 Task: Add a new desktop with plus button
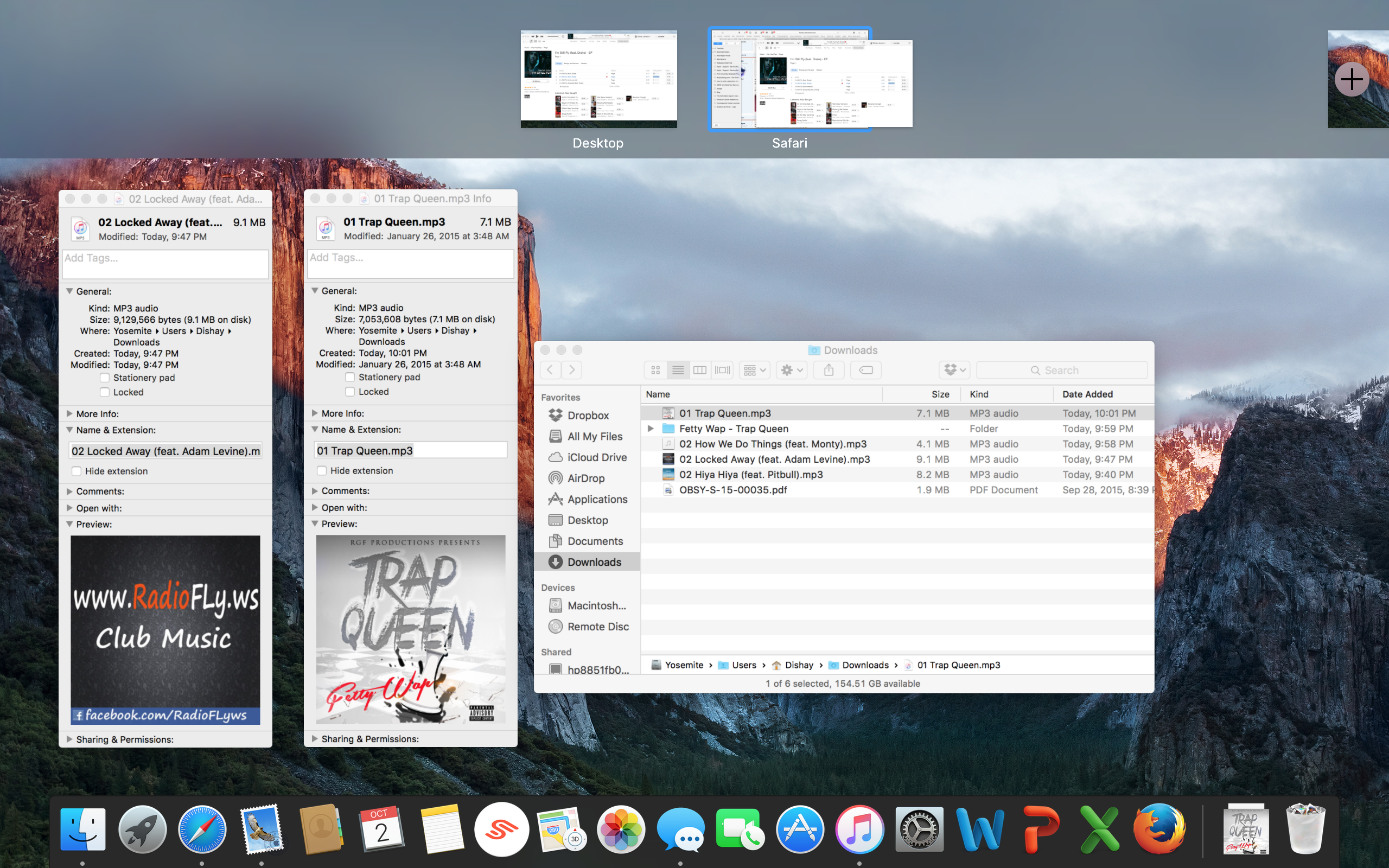tap(1352, 79)
